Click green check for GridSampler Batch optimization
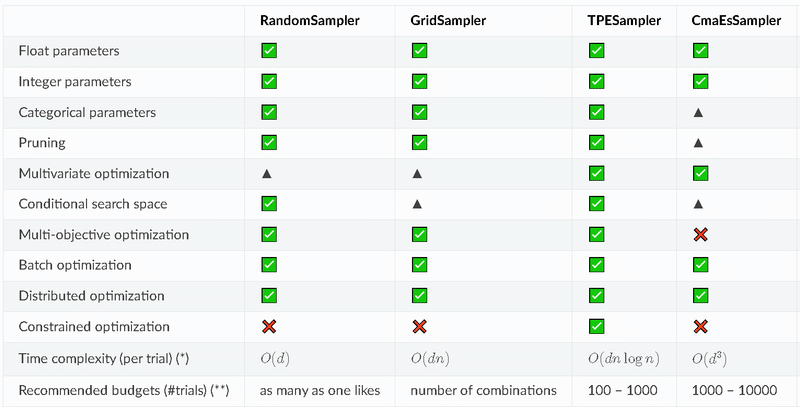The height and width of the screenshot is (407, 800). 419,265
